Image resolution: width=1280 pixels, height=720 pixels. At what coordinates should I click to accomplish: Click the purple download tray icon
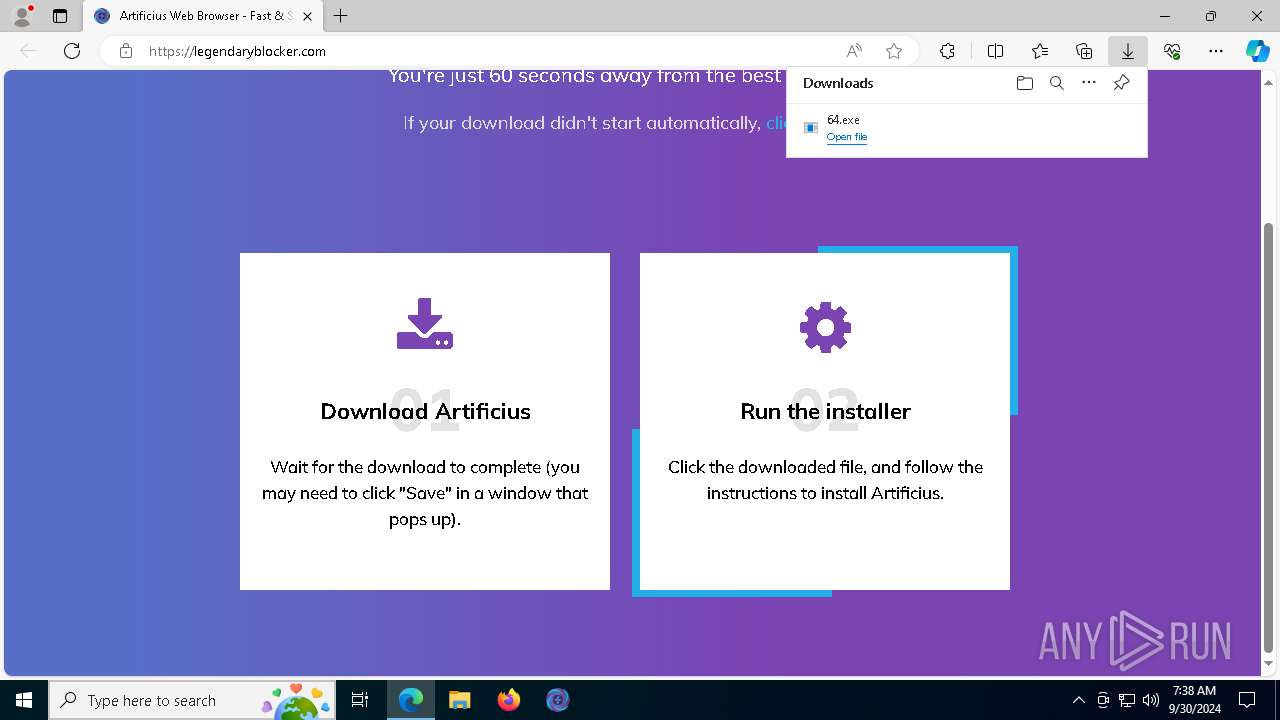[425, 323]
